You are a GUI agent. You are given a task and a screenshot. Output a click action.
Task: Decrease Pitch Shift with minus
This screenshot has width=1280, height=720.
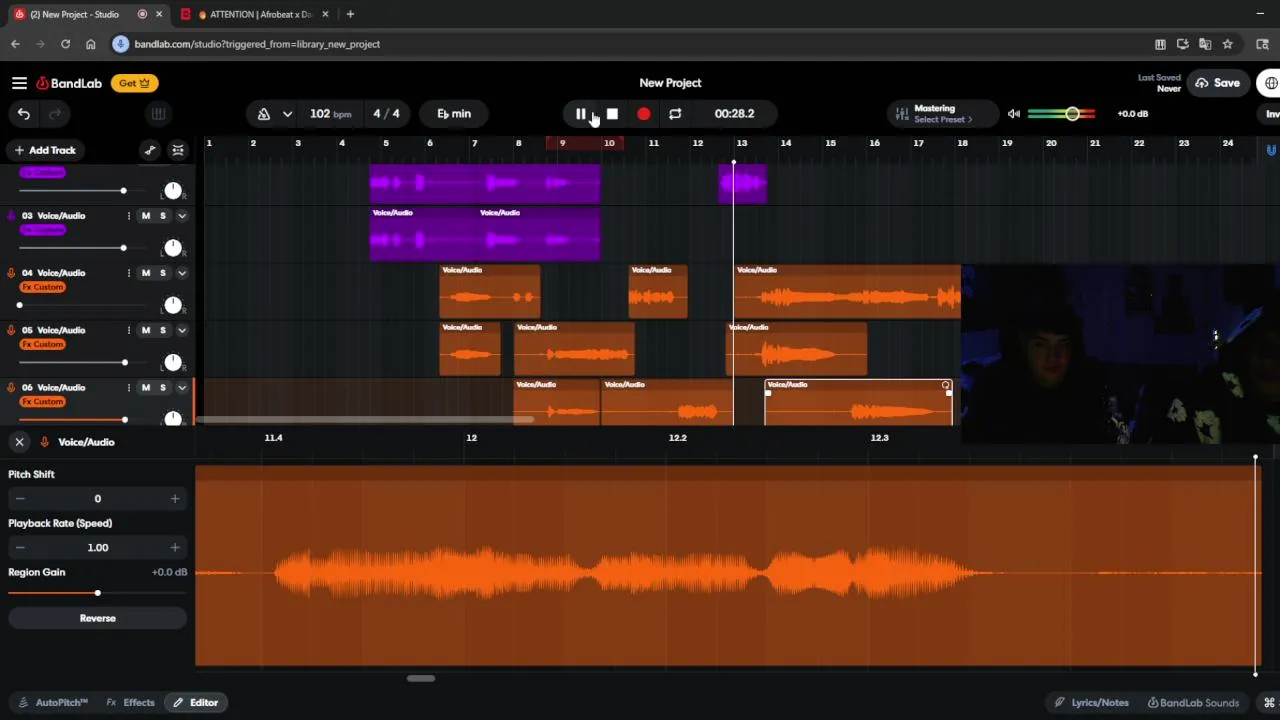(20, 498)
